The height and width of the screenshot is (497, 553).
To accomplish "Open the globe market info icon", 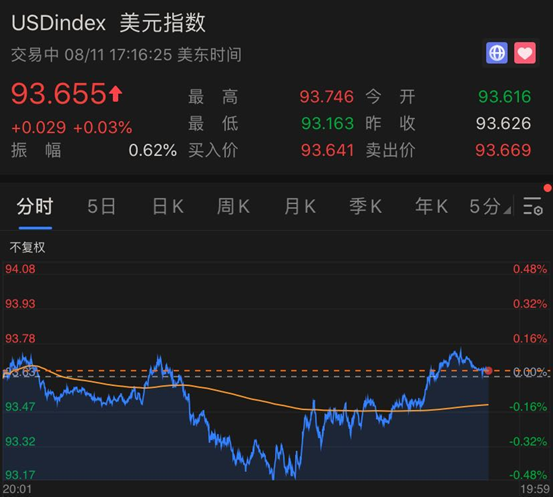I will [x=497, y=53].
